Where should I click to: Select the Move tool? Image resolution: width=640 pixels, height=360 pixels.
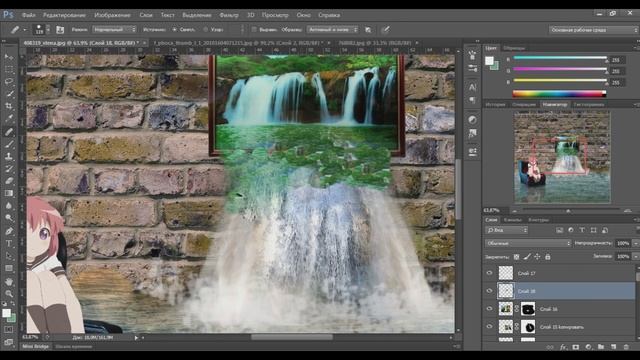point(9,57)
